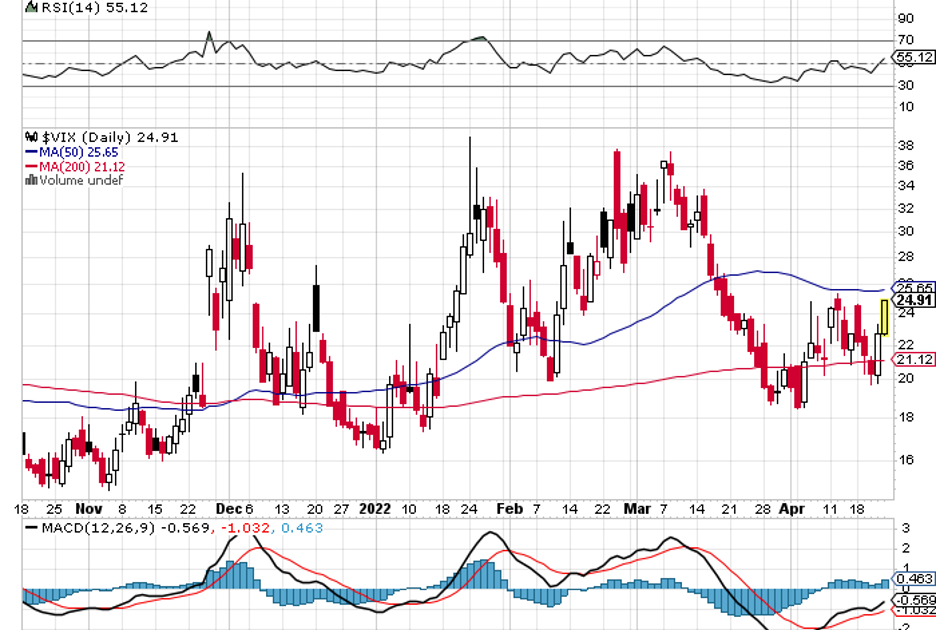Click the volume bars legend icon
The height and width of the screenshot is (630, 936).
[31, 181]
